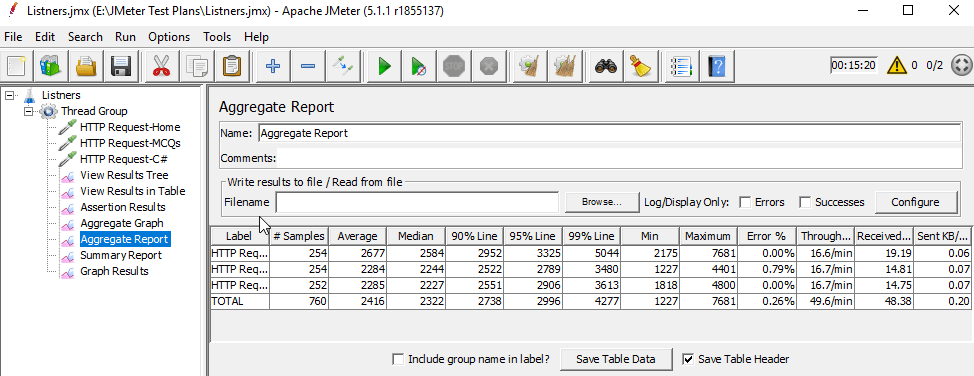Open the Tools menu
The height and width of the screenshot is (376, 974).
(217, 37)
